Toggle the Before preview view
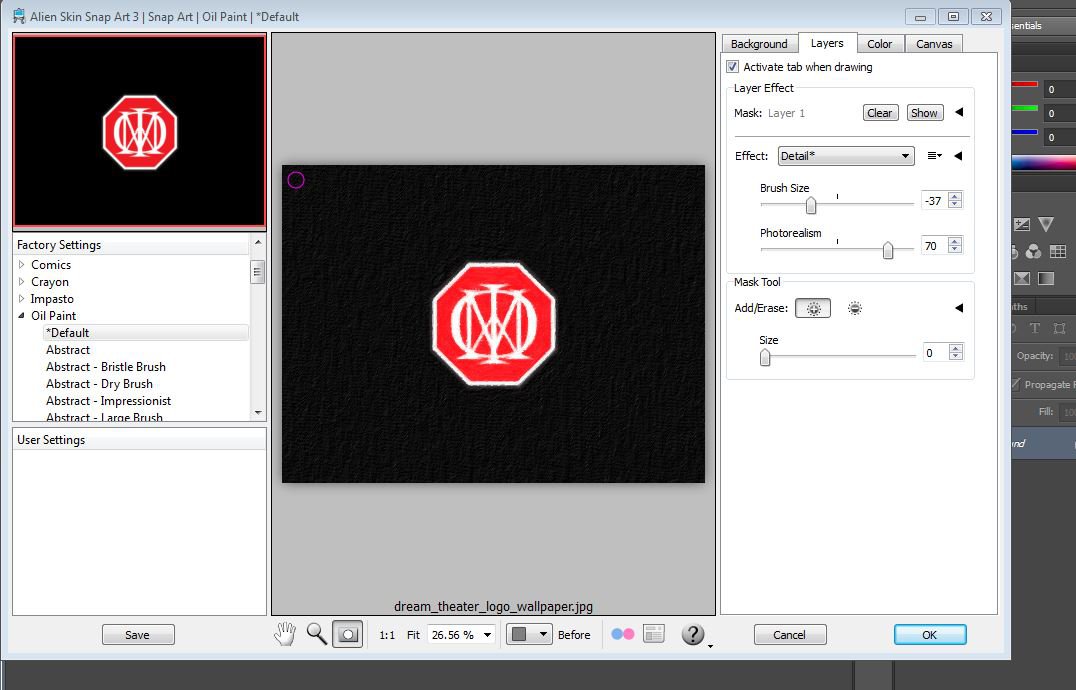Image resolution: width=1076 pixels, height=690 pixels. coord(574,634)
